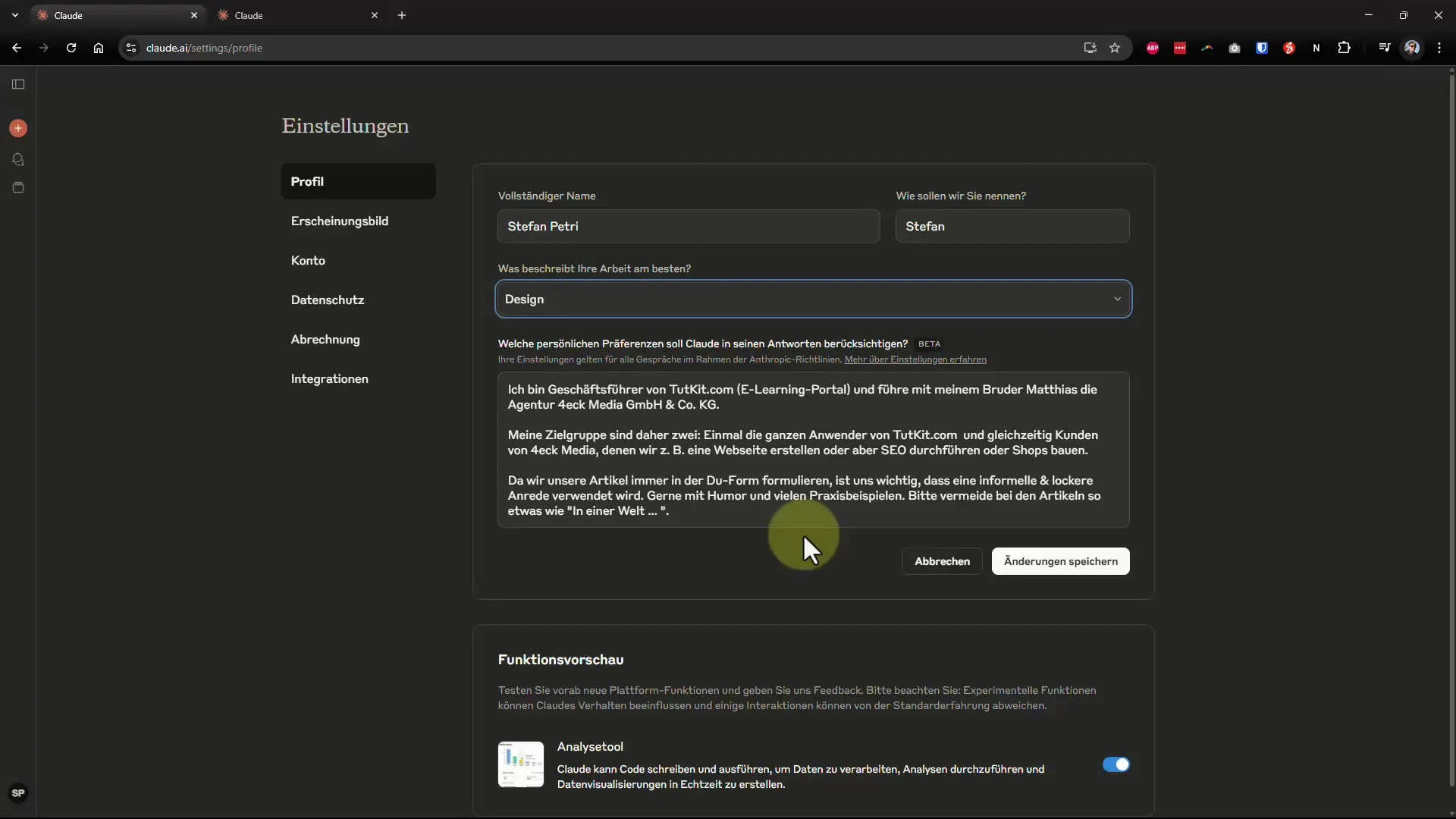1456x819 pixels.
Task: Open a new browser tab
Action: point(402,15)
